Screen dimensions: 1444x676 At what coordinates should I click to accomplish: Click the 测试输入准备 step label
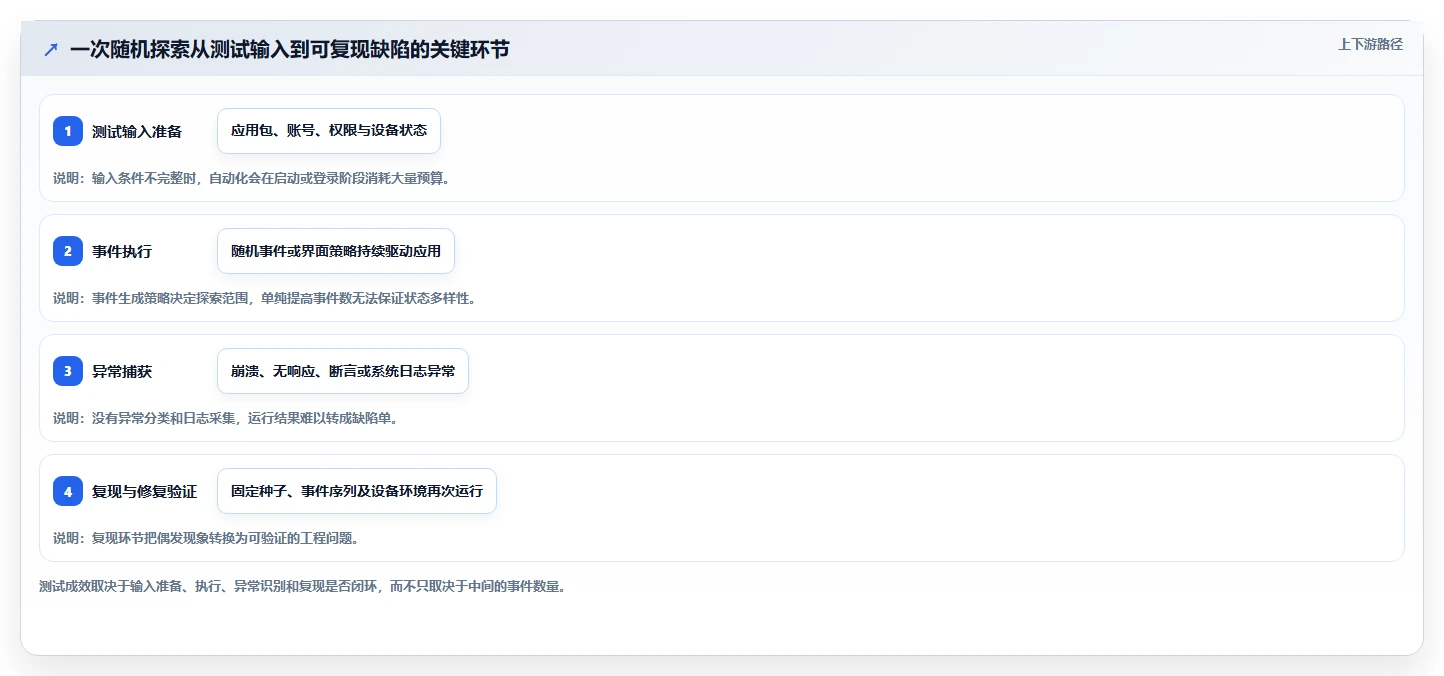pos(137,131)
